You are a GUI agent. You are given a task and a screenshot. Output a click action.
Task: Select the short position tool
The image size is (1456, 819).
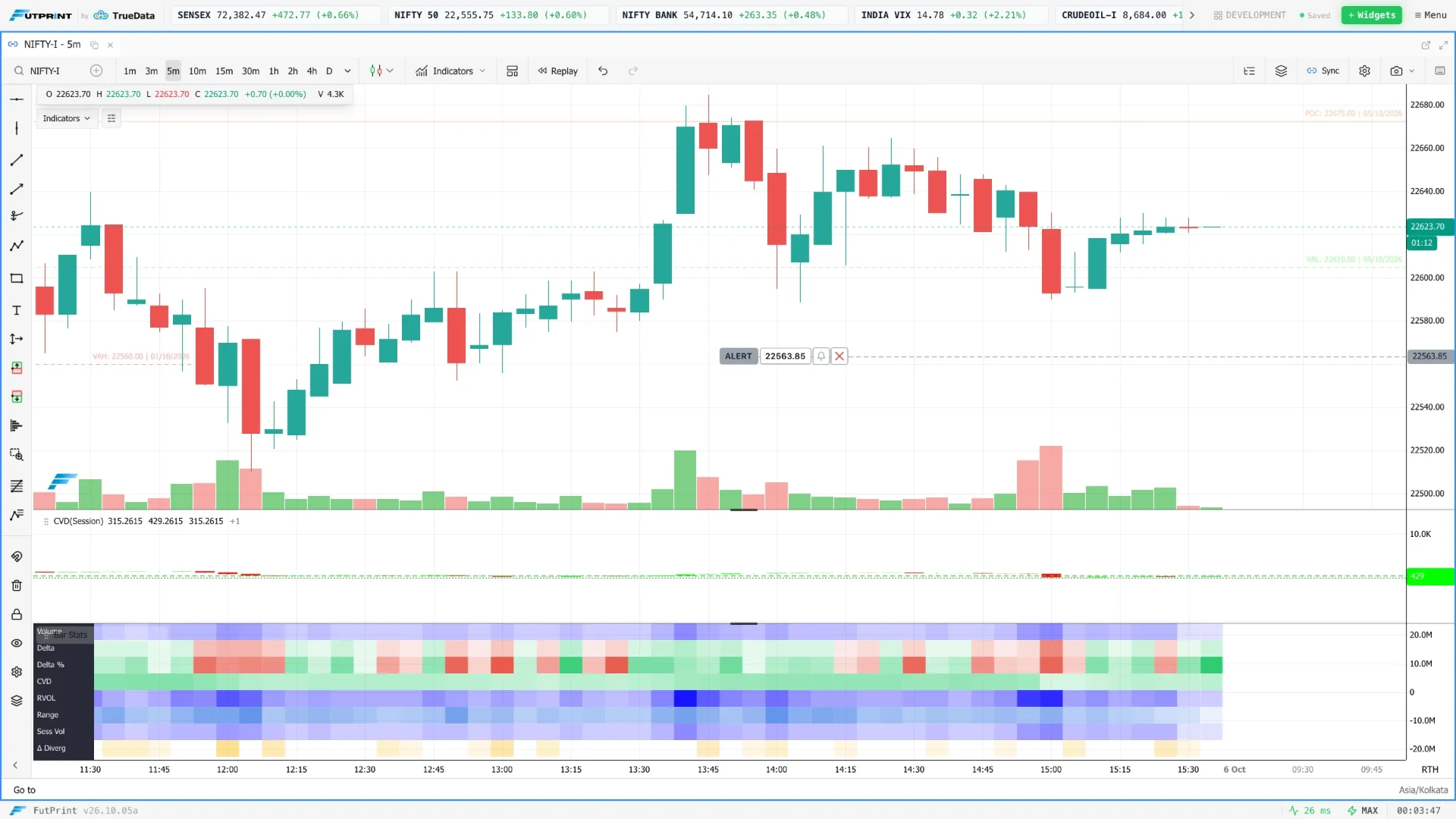[x=17, y=397]
